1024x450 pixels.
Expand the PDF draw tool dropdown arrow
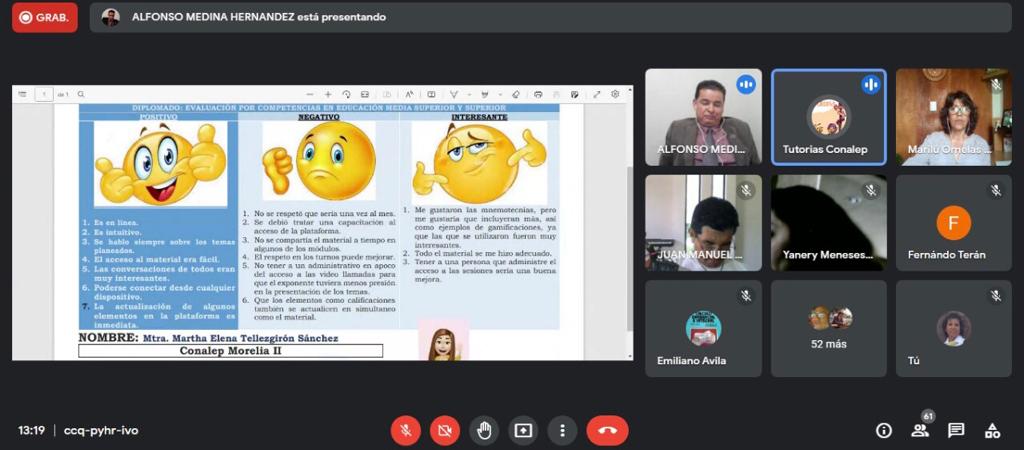[468, 94]
